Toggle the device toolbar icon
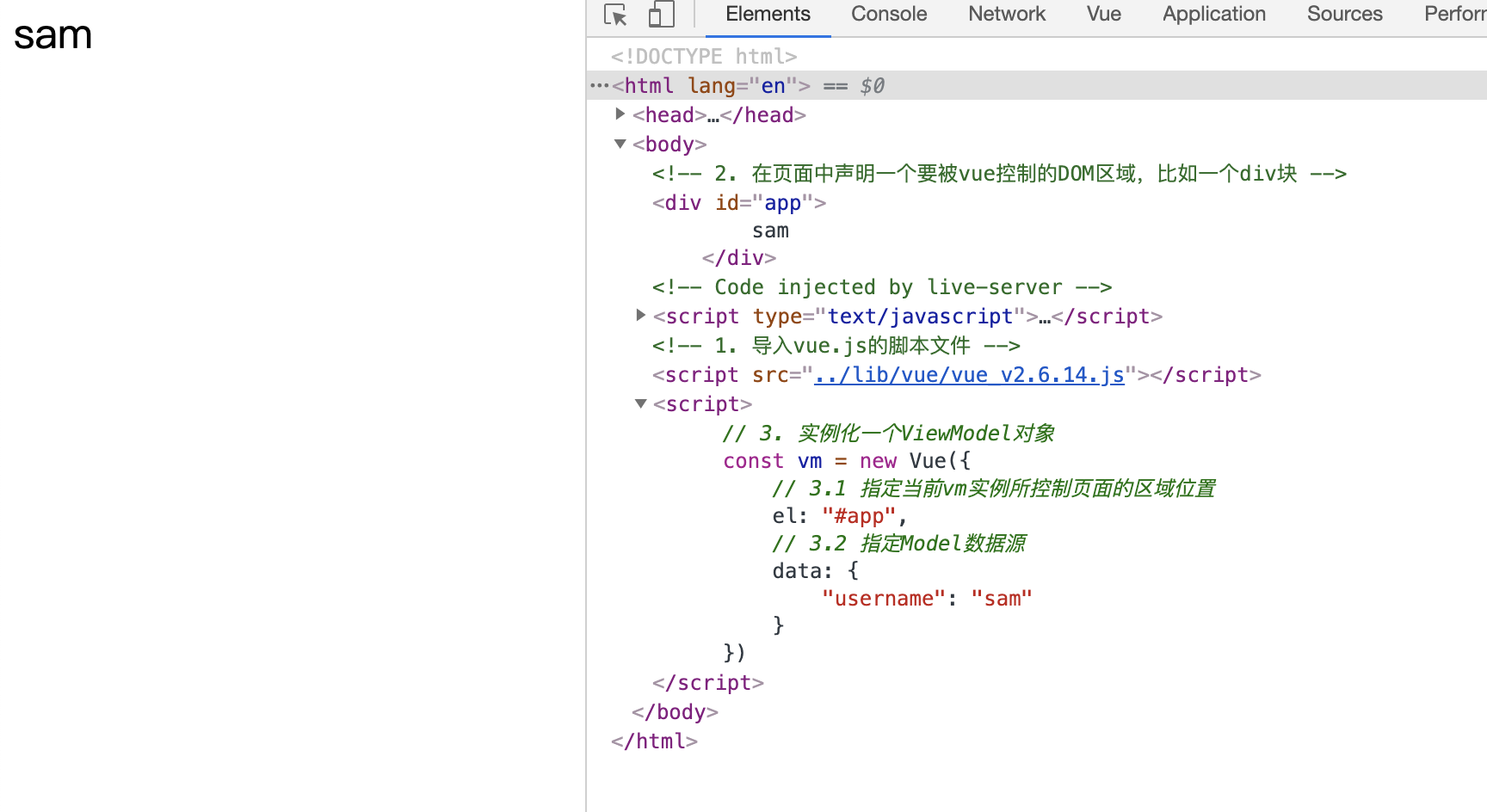Screen dimensions: 1487x812 [661, 15]
